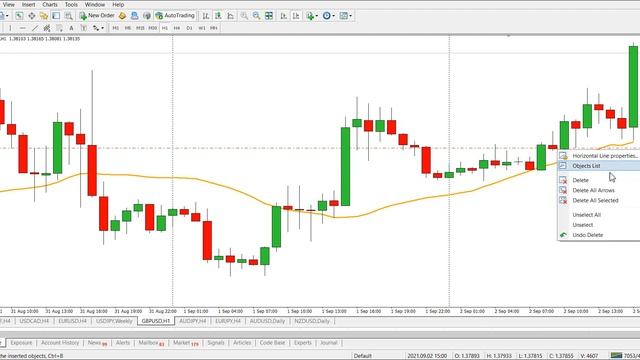Switch to H4 timeframe
The width and height of the screenshot is (640, 360).
click(x=177, y=28)
